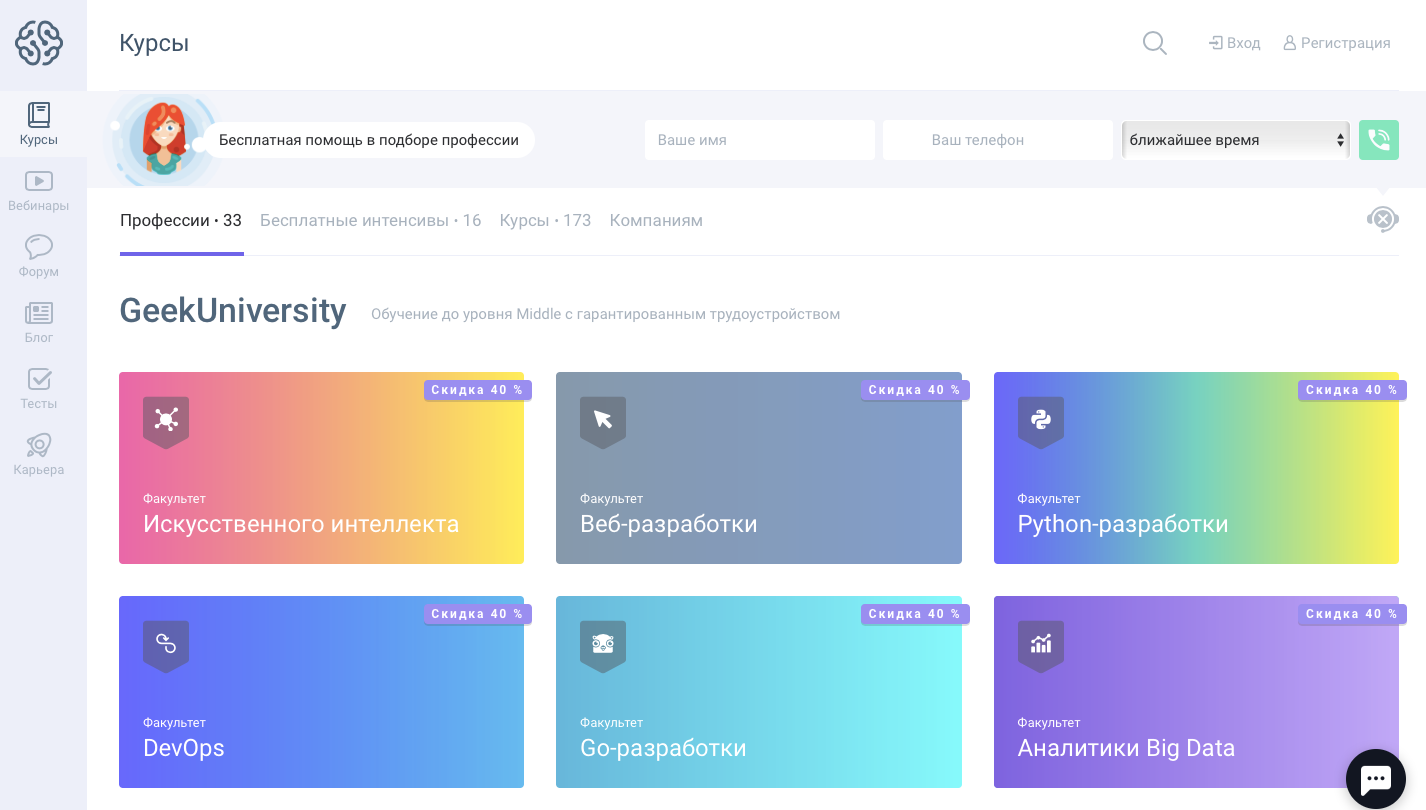This screenshot has height=810, width=1426.
Task: Click the GeekBrains brain logo
Action: click(39, 43)
